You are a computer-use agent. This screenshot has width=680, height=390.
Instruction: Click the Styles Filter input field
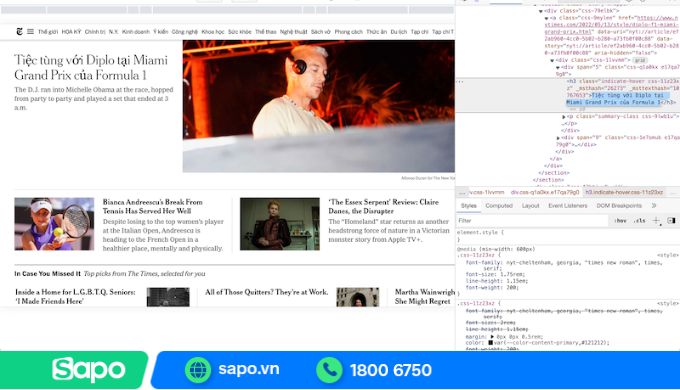click(532, 221)
